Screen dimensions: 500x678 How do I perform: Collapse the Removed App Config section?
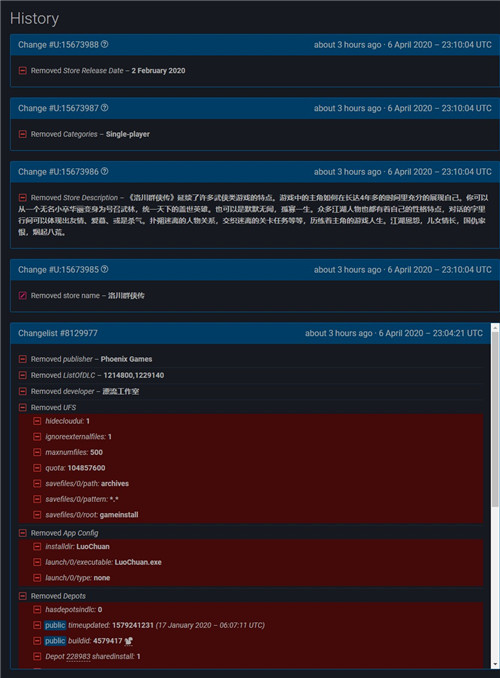point(22,533)
